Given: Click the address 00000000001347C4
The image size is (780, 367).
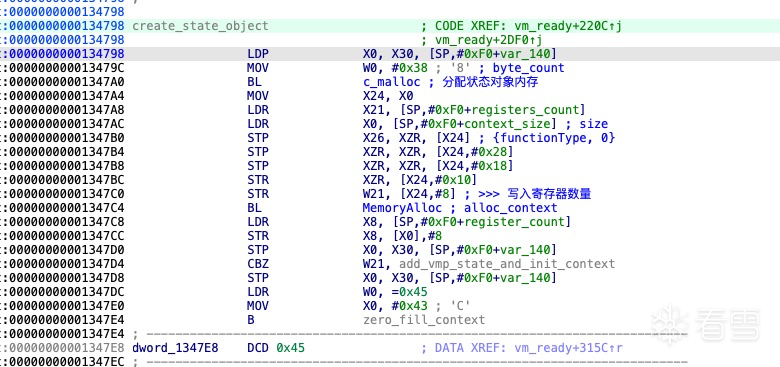Looking at the screenshot, I should coord(66,208).
